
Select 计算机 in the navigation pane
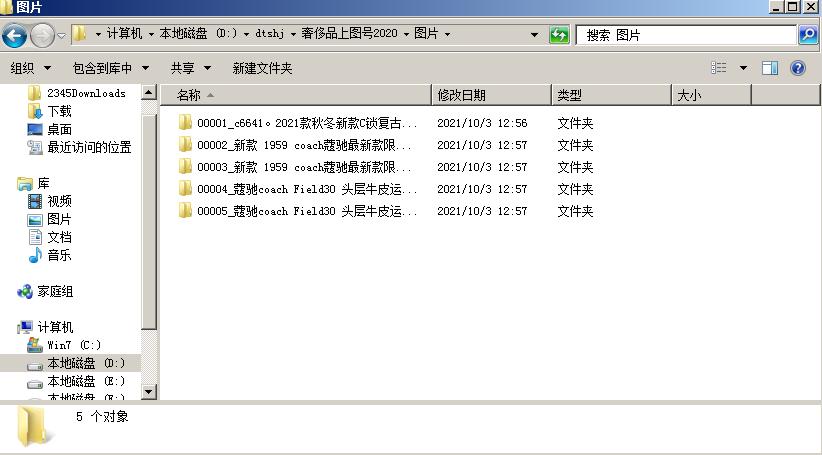pos(55,328)
